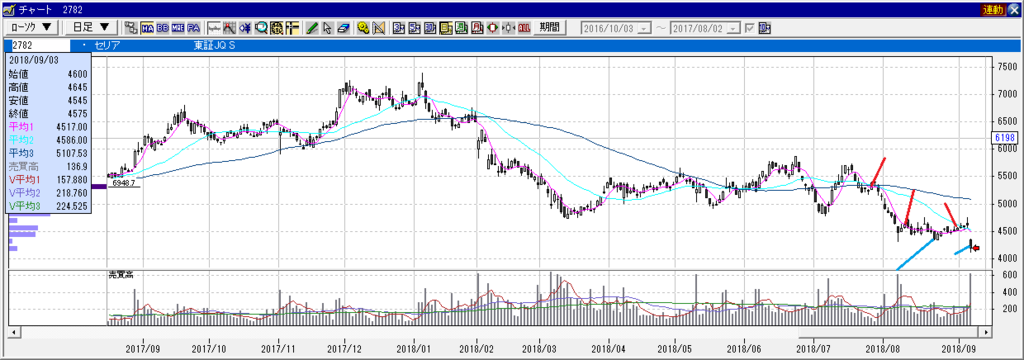
Task: Click the dotted grid settings icon
Action: [276, 27]
